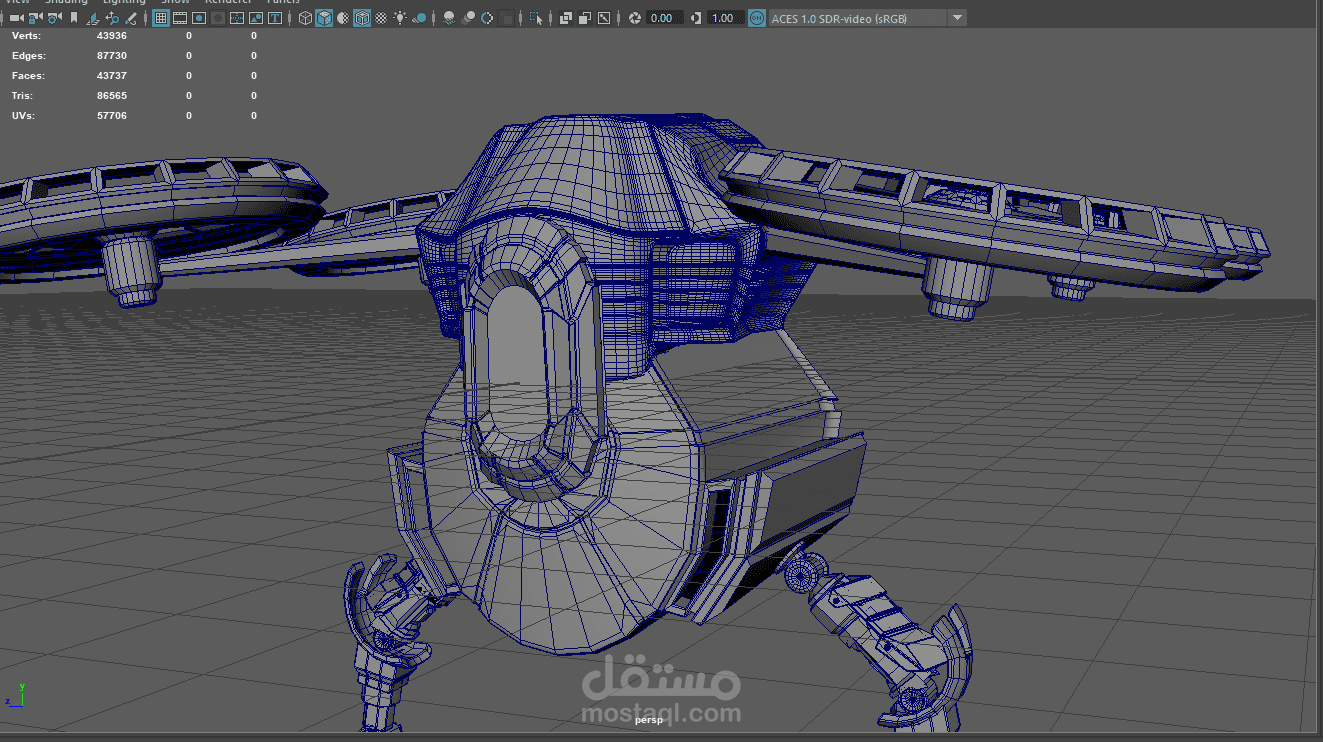Image resolution: width=1323 pixels, height=742 pixels.
Task: Toggle the Safe Action icon
Action: pos(256,18)
